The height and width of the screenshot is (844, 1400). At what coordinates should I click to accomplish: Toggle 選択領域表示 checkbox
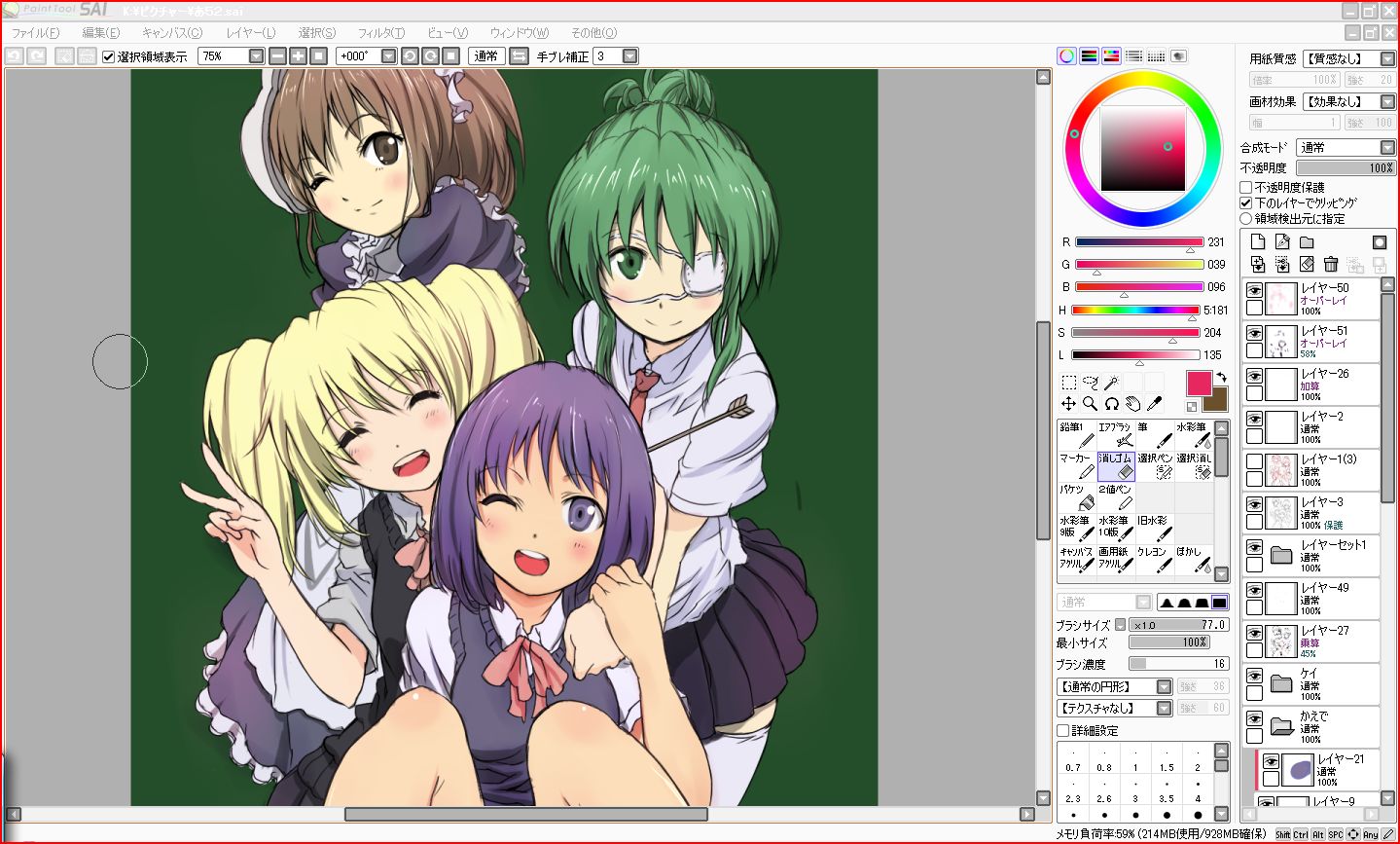pyautogui.click(x=108, y=56)
